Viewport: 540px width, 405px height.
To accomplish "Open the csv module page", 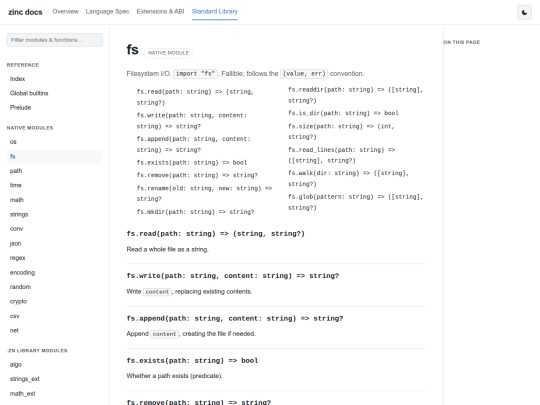I will tap(54, 316).
